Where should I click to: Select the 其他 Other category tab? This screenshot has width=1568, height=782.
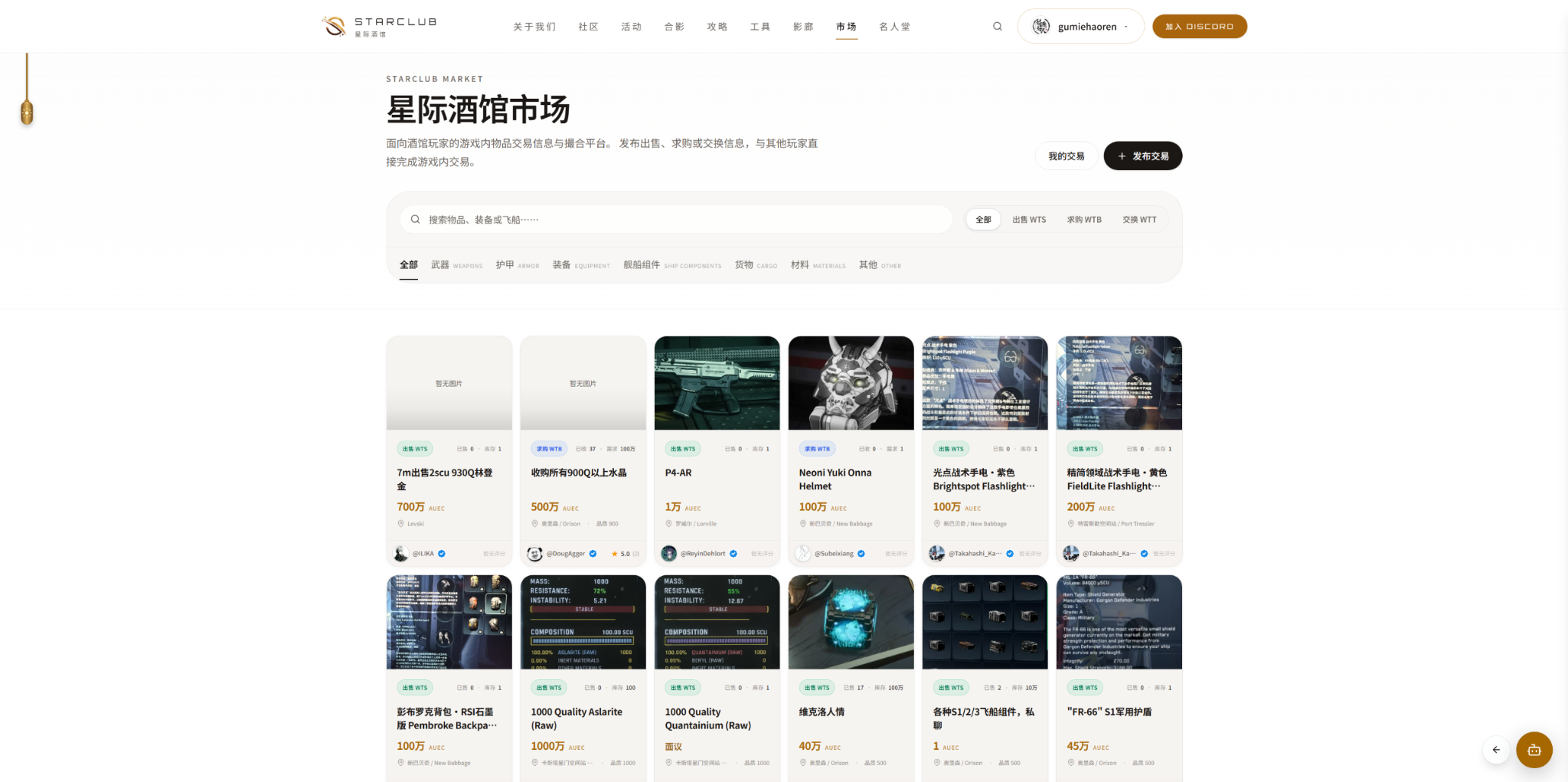(x=880, y=265)
